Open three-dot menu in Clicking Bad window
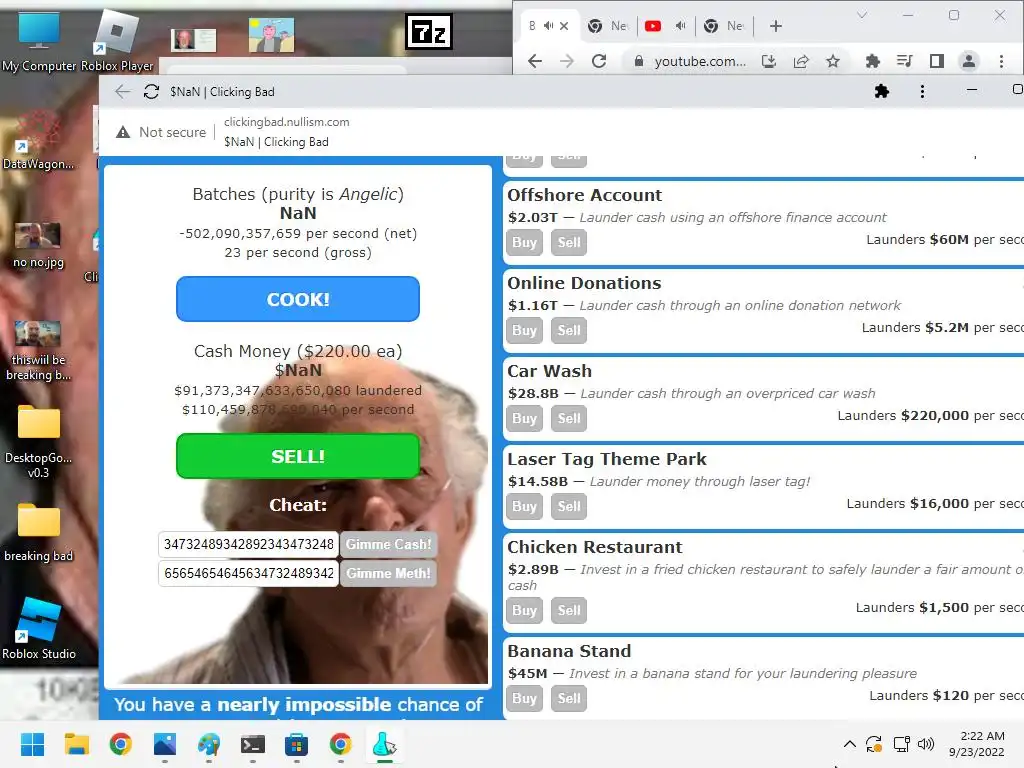The width and height of the screenshot is (1024, 768). (x=922, y=91)
